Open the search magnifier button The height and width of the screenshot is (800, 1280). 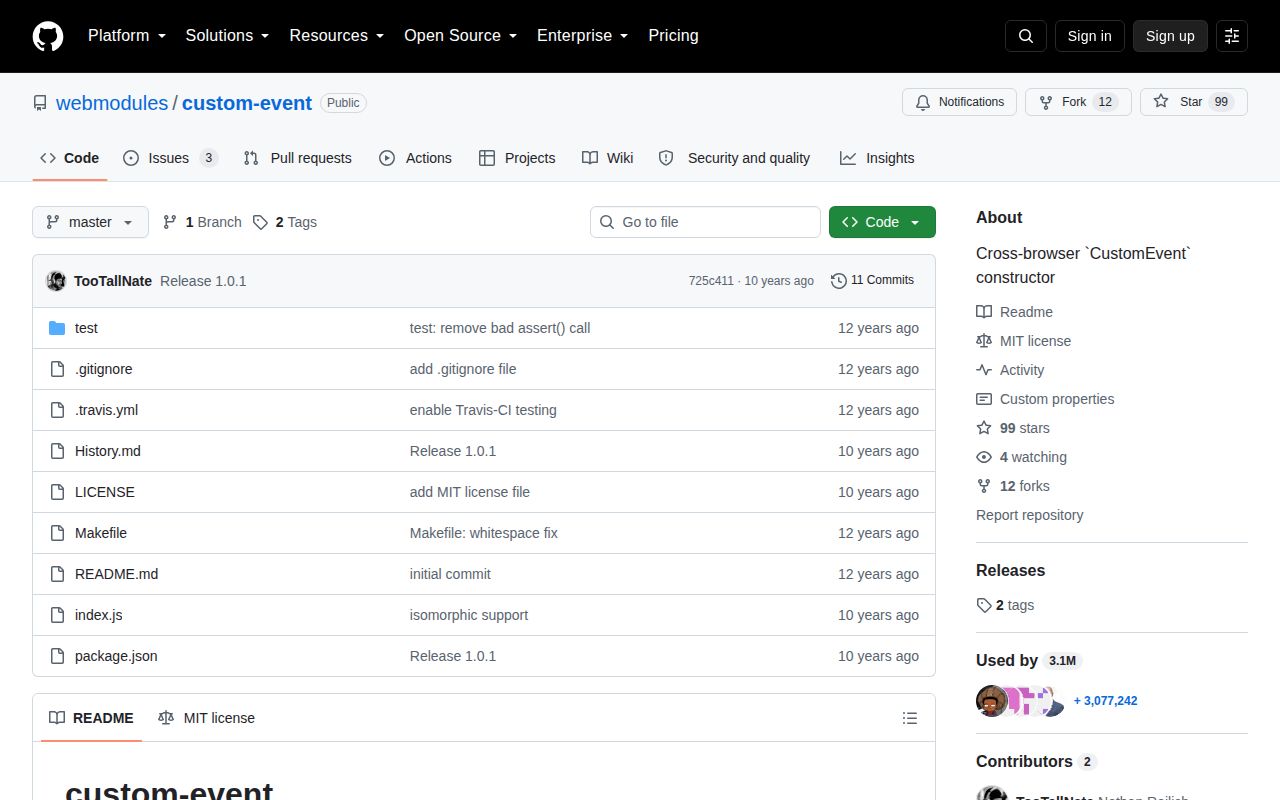click(x=1026, y=36)
